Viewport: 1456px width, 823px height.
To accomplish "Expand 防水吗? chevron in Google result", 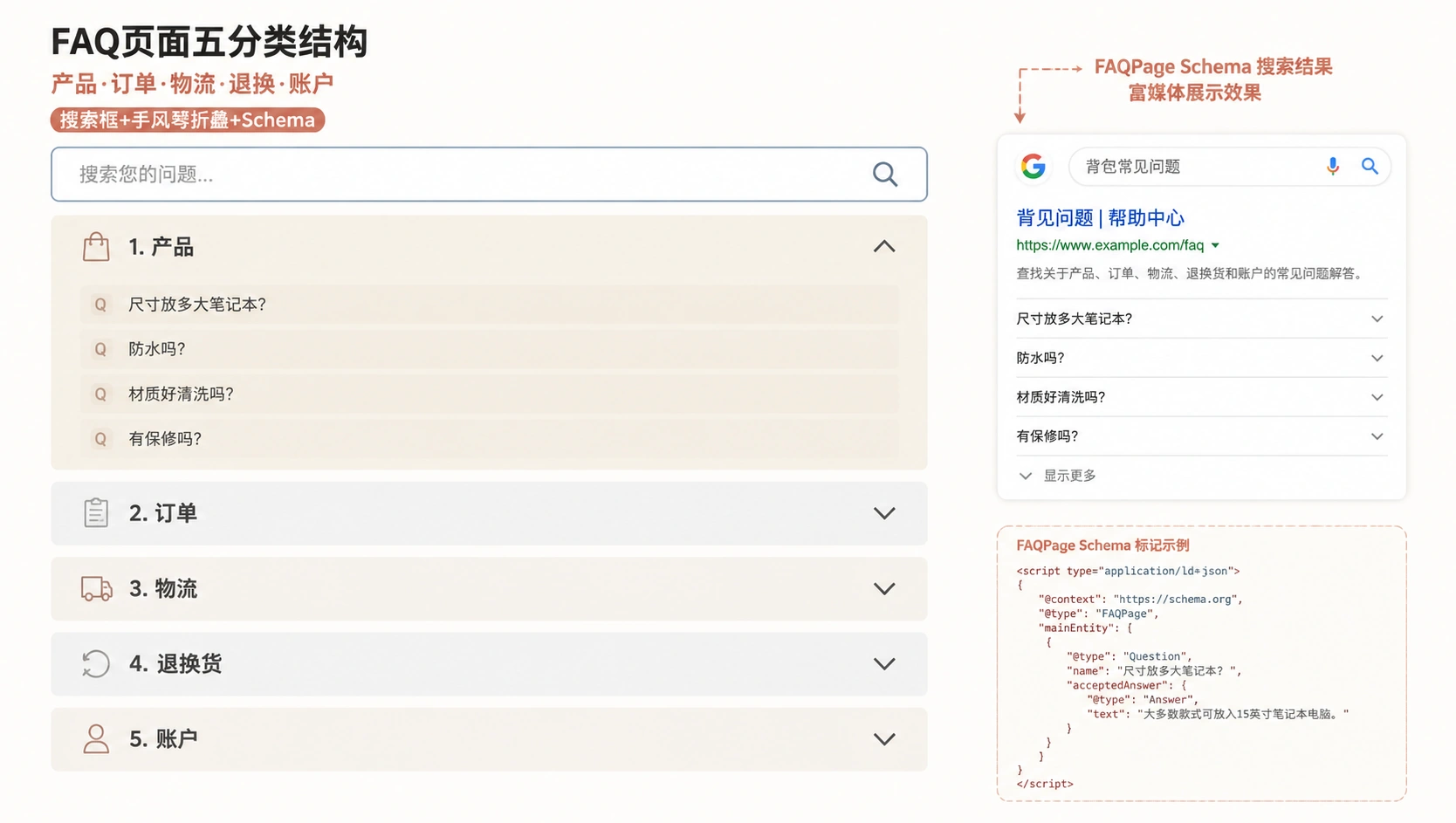I will [x=1377, y=358].
